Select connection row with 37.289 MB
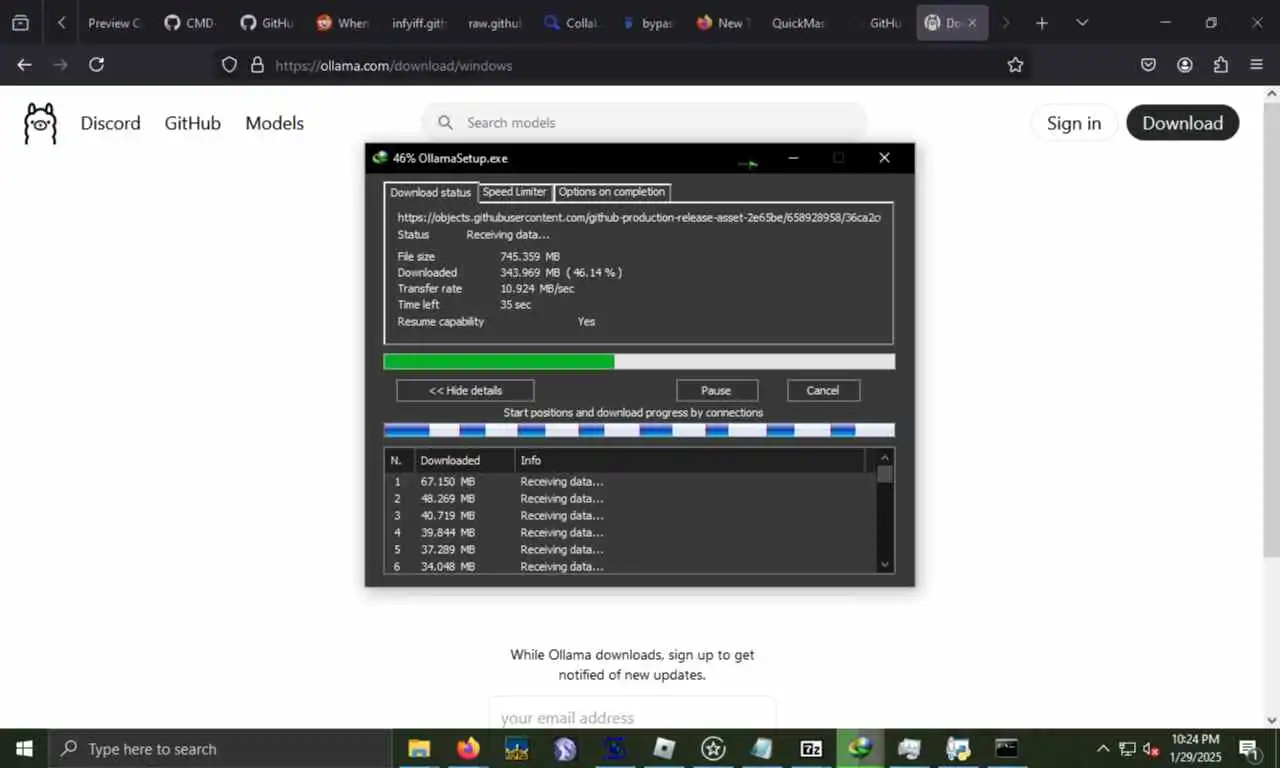The image size is (1280, 768). pos(630,550)
